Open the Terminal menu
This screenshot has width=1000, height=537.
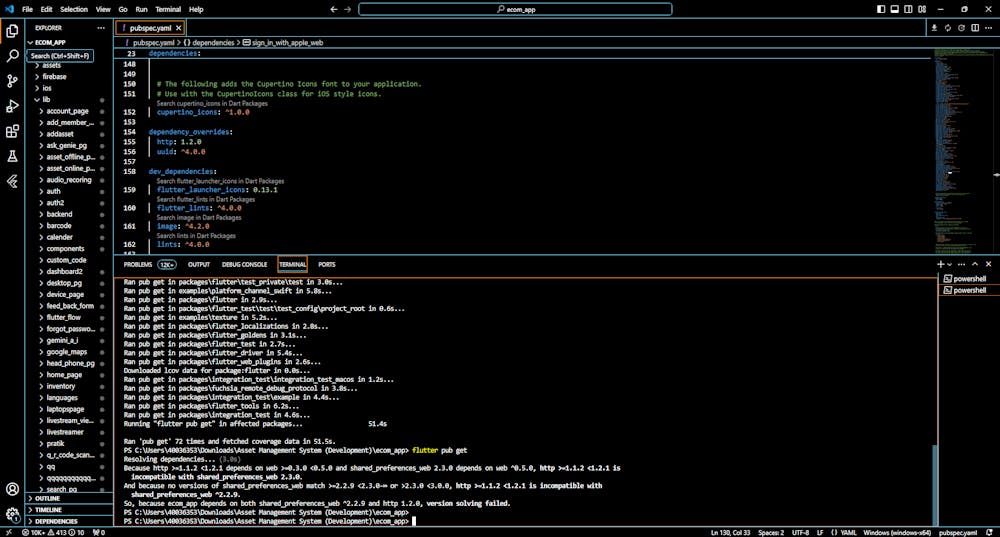click(168, 10)
